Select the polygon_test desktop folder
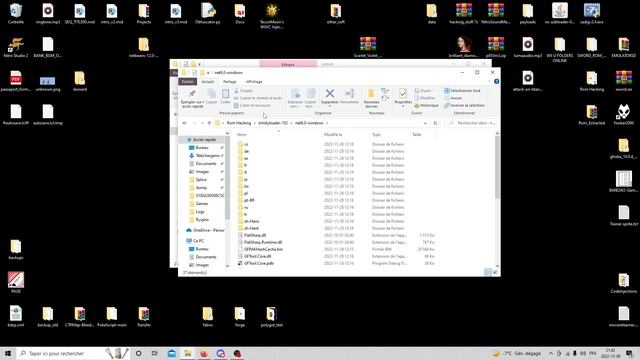Image resolution: width=640 pixels, height=360 pixels. (x=271, y=317)
